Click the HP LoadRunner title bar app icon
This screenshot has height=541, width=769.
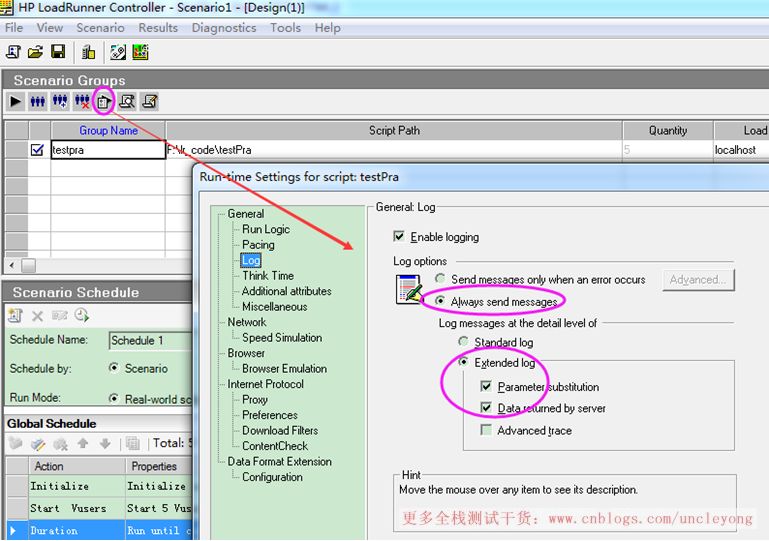6,7
